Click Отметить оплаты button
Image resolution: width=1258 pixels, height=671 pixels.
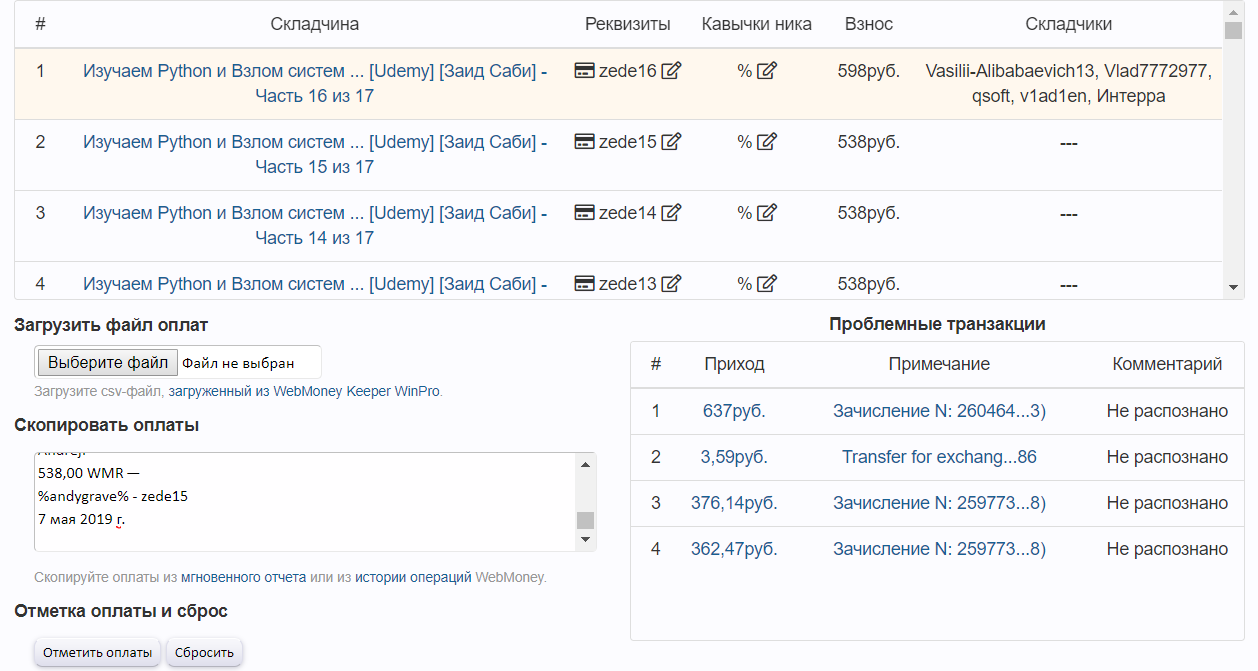tap(98, 653)
